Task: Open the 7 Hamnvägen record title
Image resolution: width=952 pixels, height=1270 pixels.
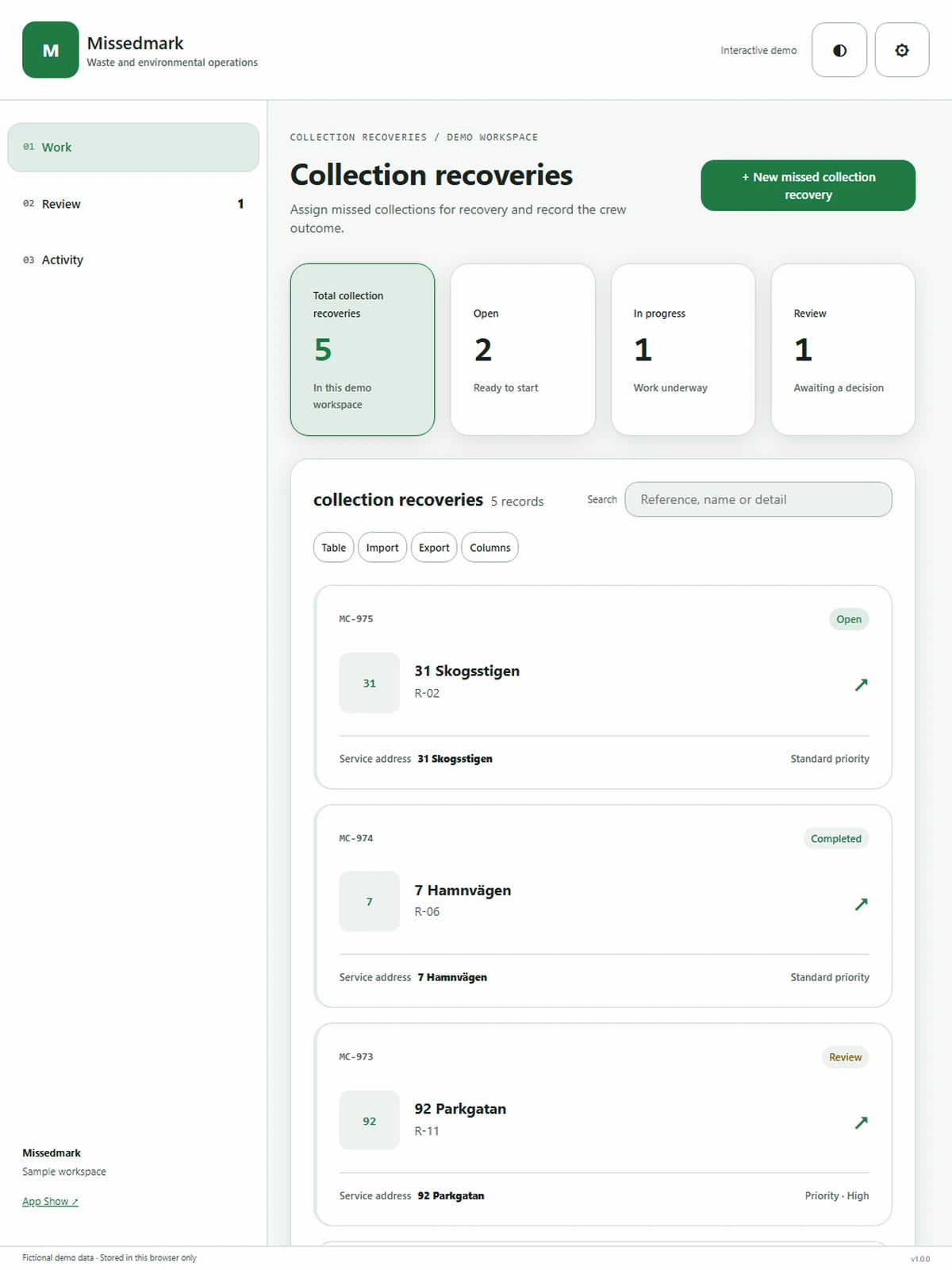Action: (x=463, y=891)
